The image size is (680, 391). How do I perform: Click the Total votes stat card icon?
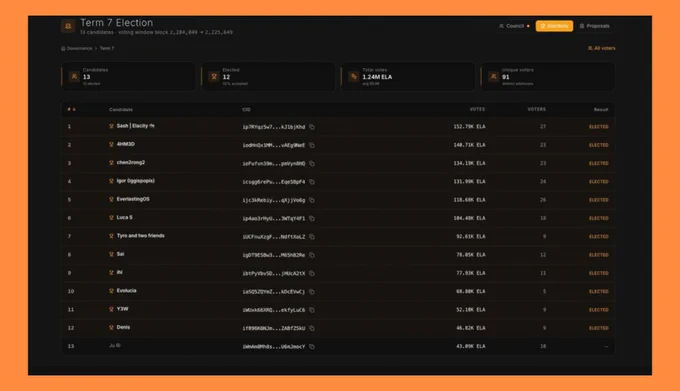(353, 77)
